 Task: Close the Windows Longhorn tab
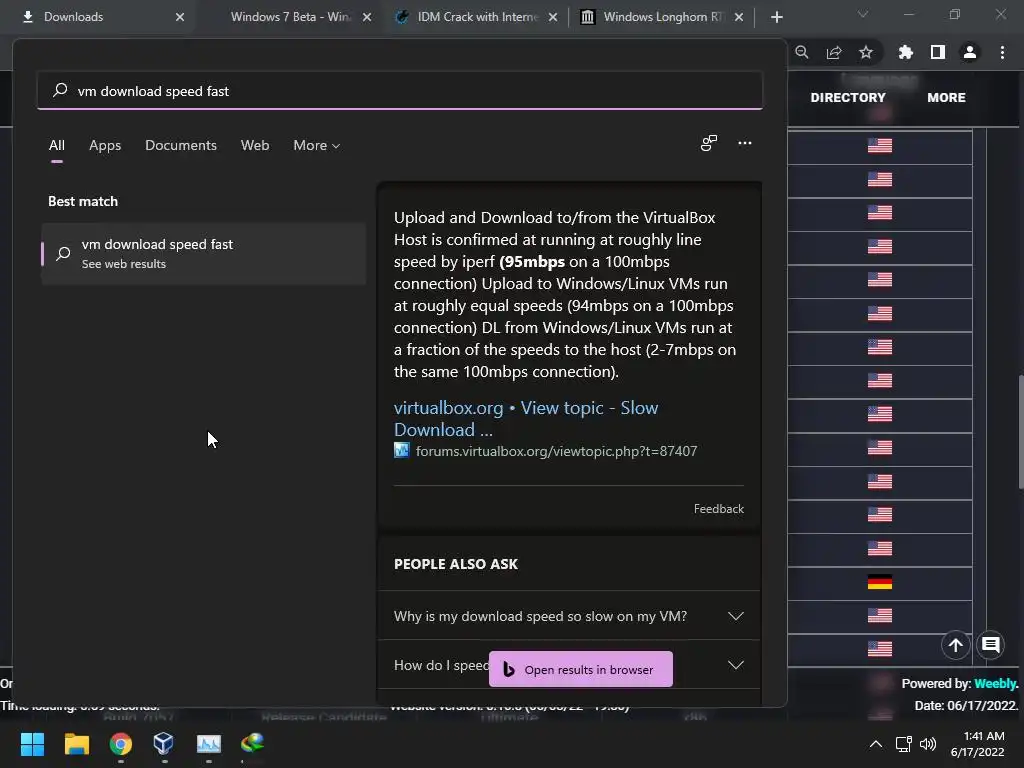(x=739, y=17)
